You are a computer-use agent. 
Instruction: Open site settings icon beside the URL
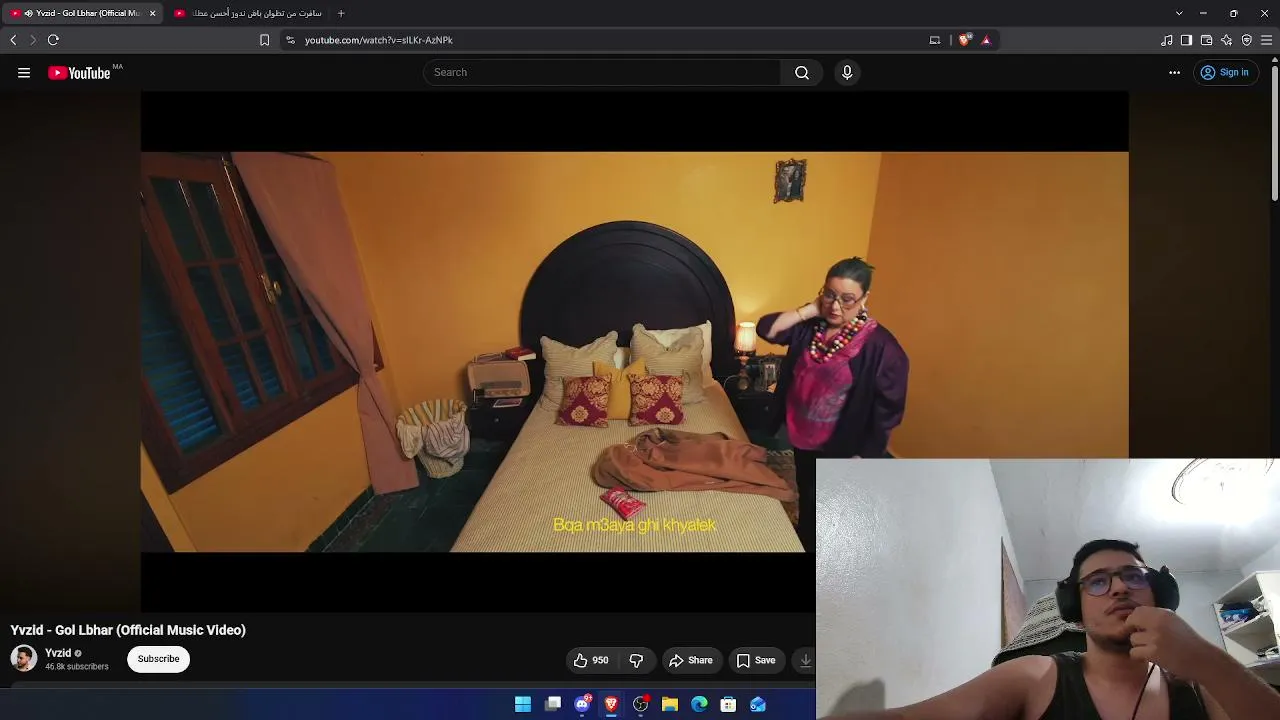pos(290,40)
